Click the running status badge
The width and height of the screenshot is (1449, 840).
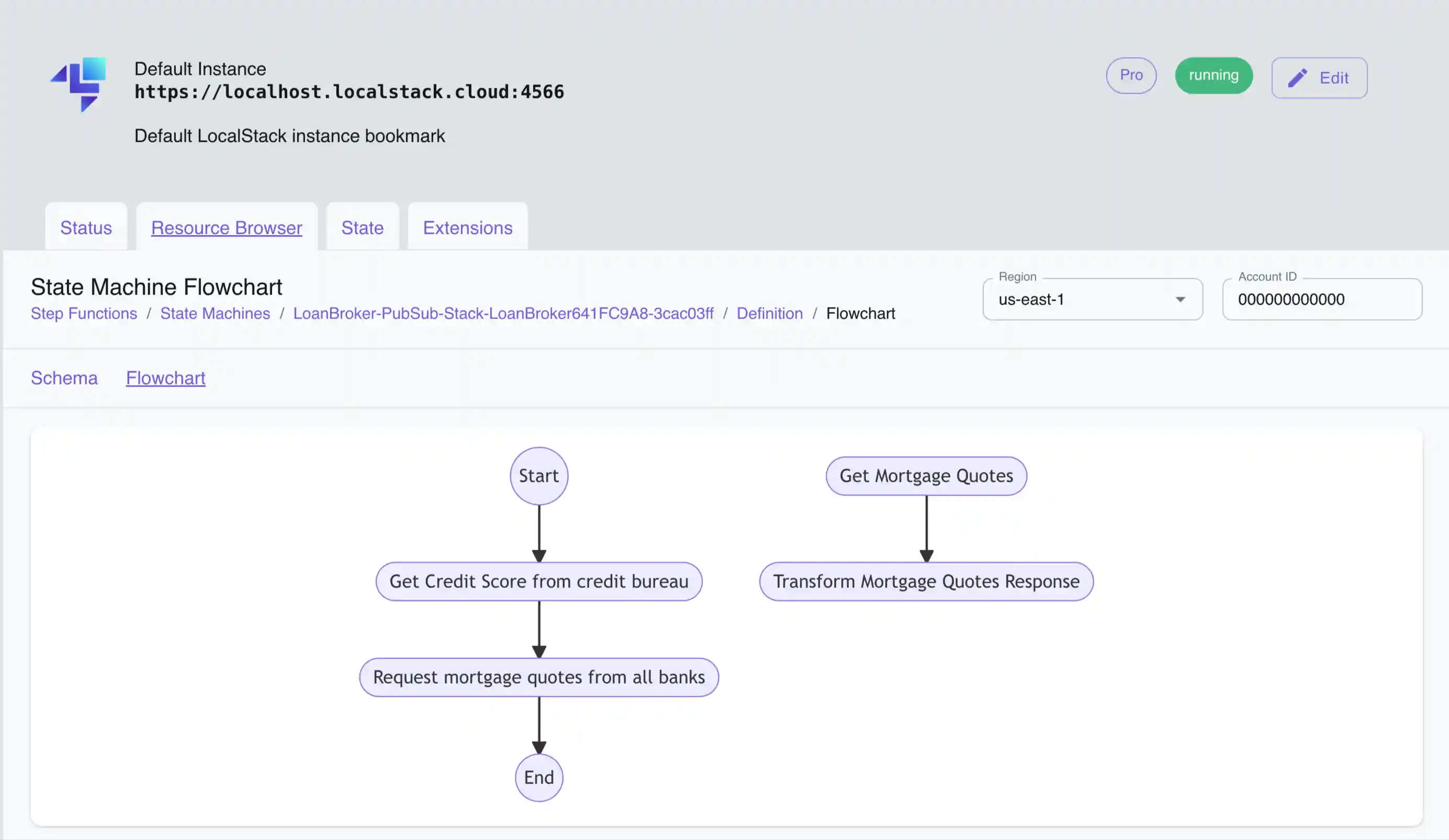pyautogui.click(x=1213, y=75)
